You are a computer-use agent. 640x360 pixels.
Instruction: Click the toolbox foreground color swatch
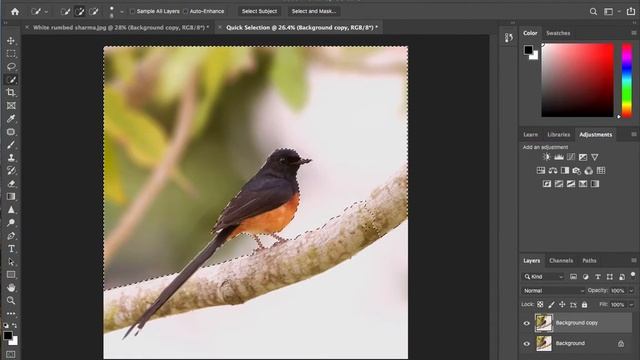point(8,335)
